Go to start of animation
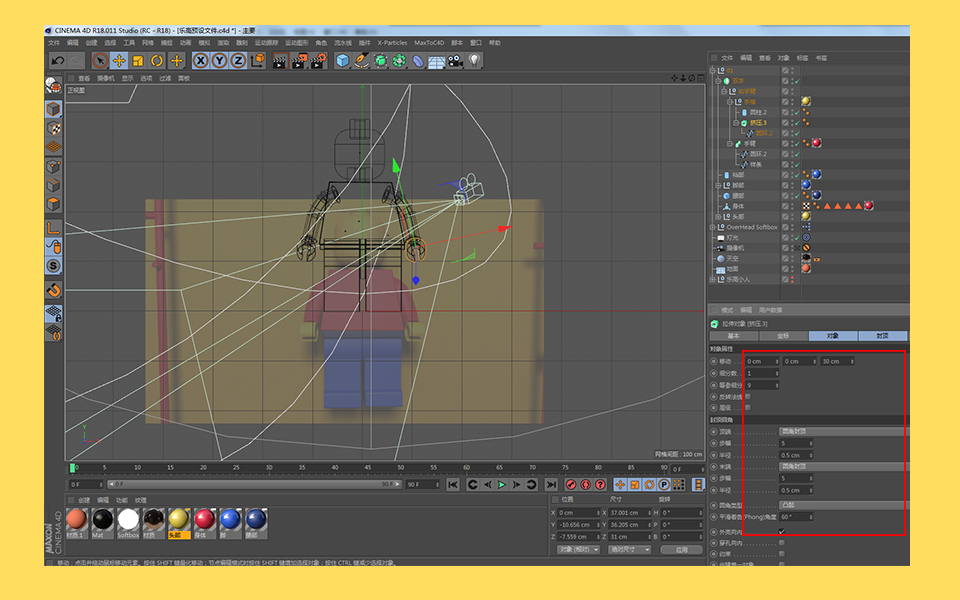960x600 pixels. click(453, 484)
